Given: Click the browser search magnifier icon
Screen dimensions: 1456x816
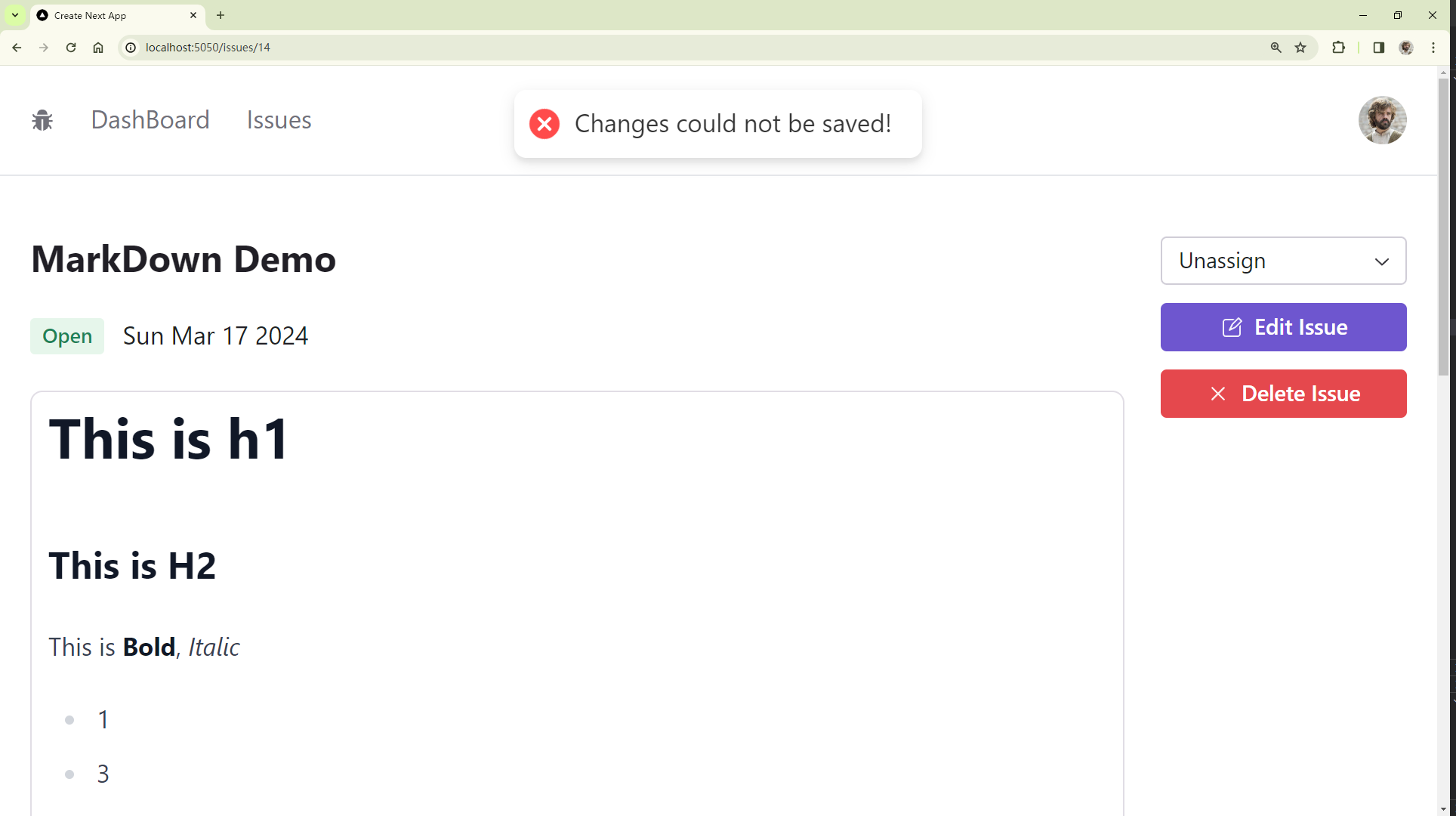Looking at the screenshot, I should 1276,47.
